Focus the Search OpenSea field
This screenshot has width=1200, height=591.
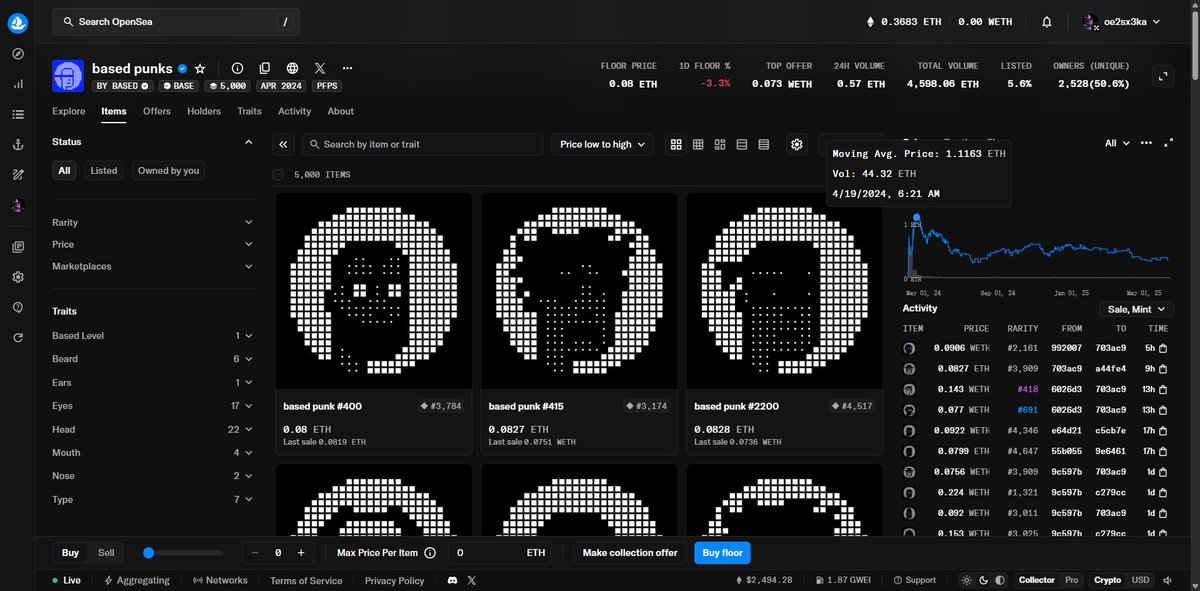point(175,21)
